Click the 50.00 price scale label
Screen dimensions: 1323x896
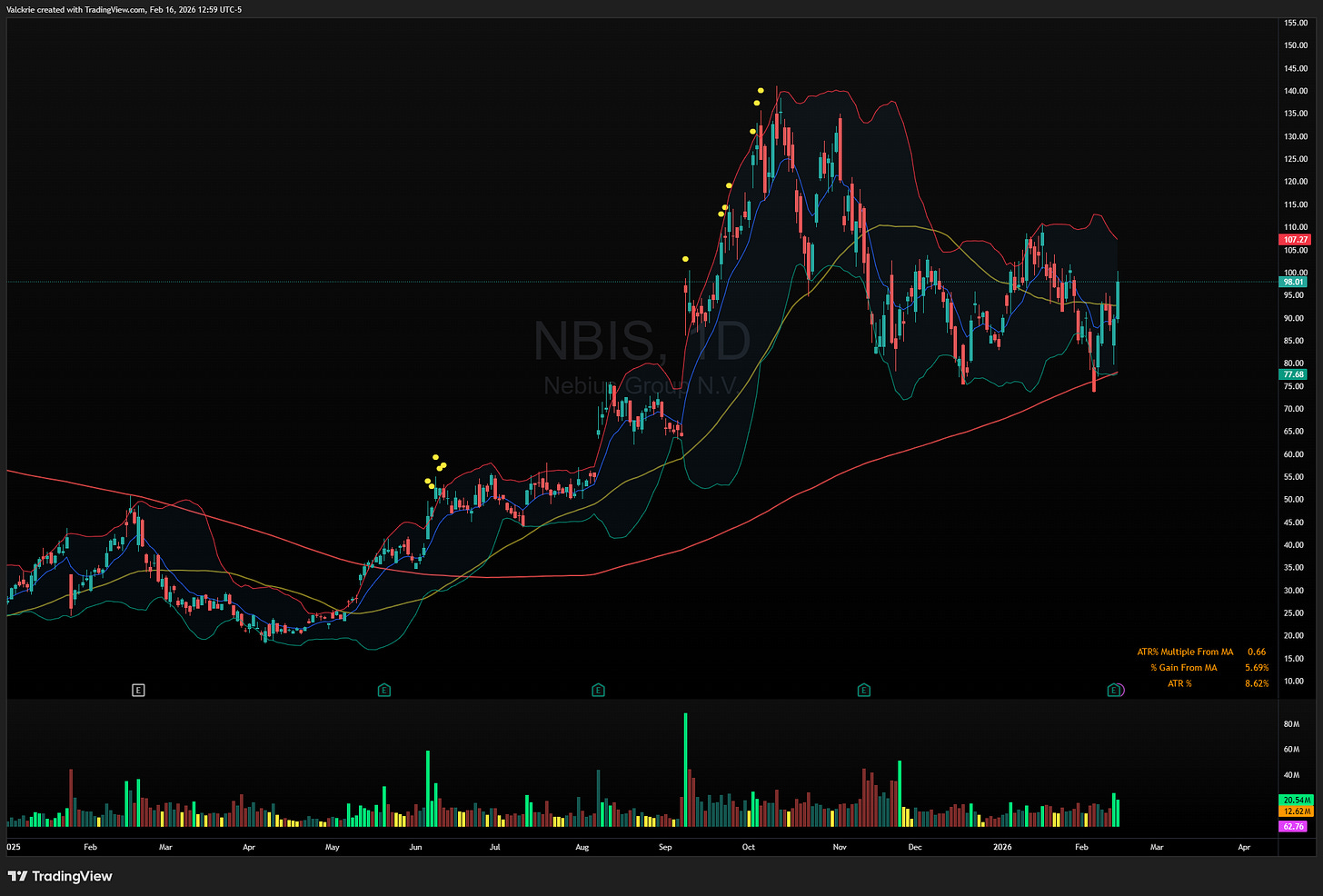(x=1294, y=500)
